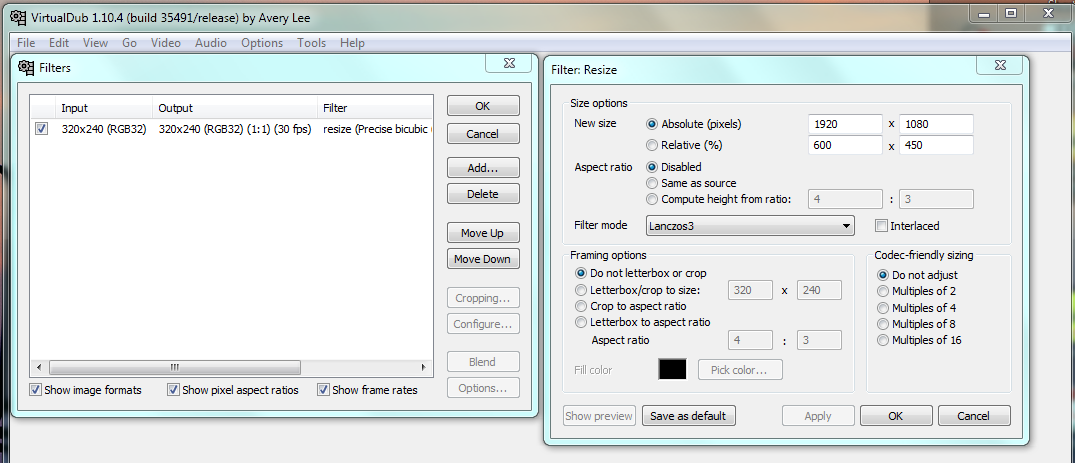Uncheck the resize filter row checkbox
Image resolution: width=1075 pixels, height=463 pixels.
click(42, 128)
